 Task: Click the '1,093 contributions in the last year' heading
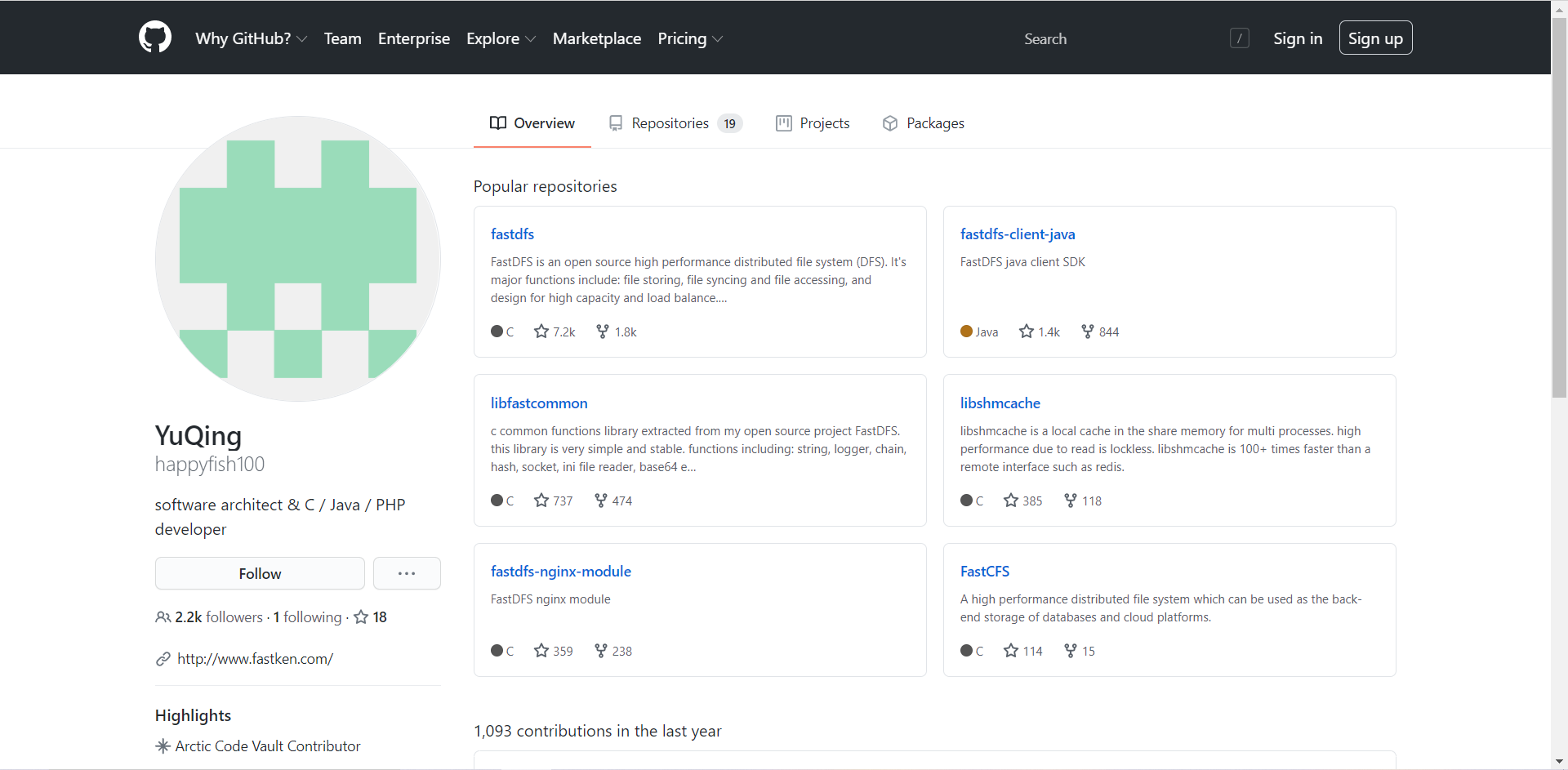598,731
